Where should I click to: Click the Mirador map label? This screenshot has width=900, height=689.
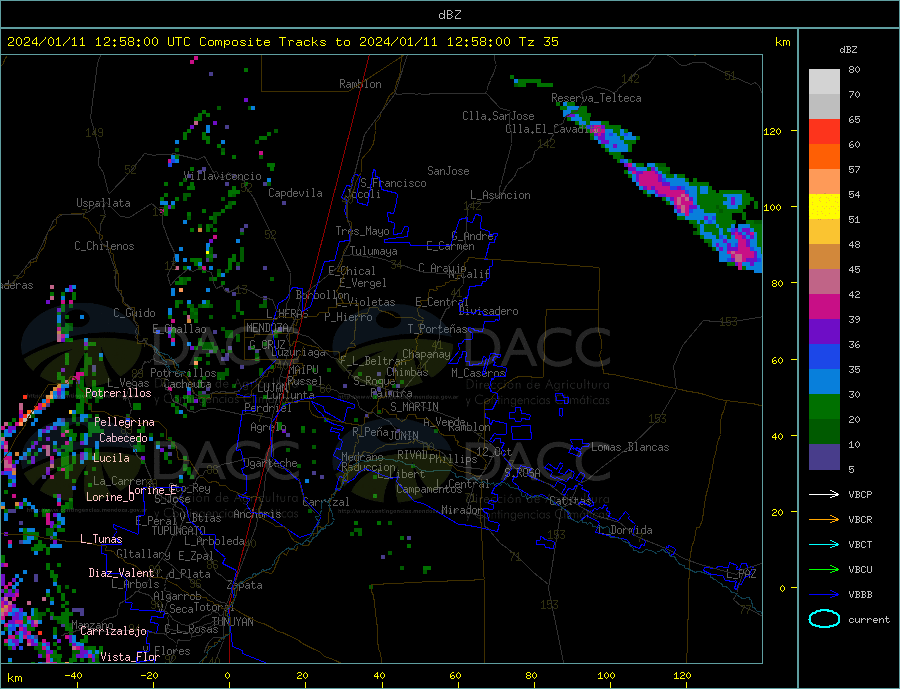(463, 510)
